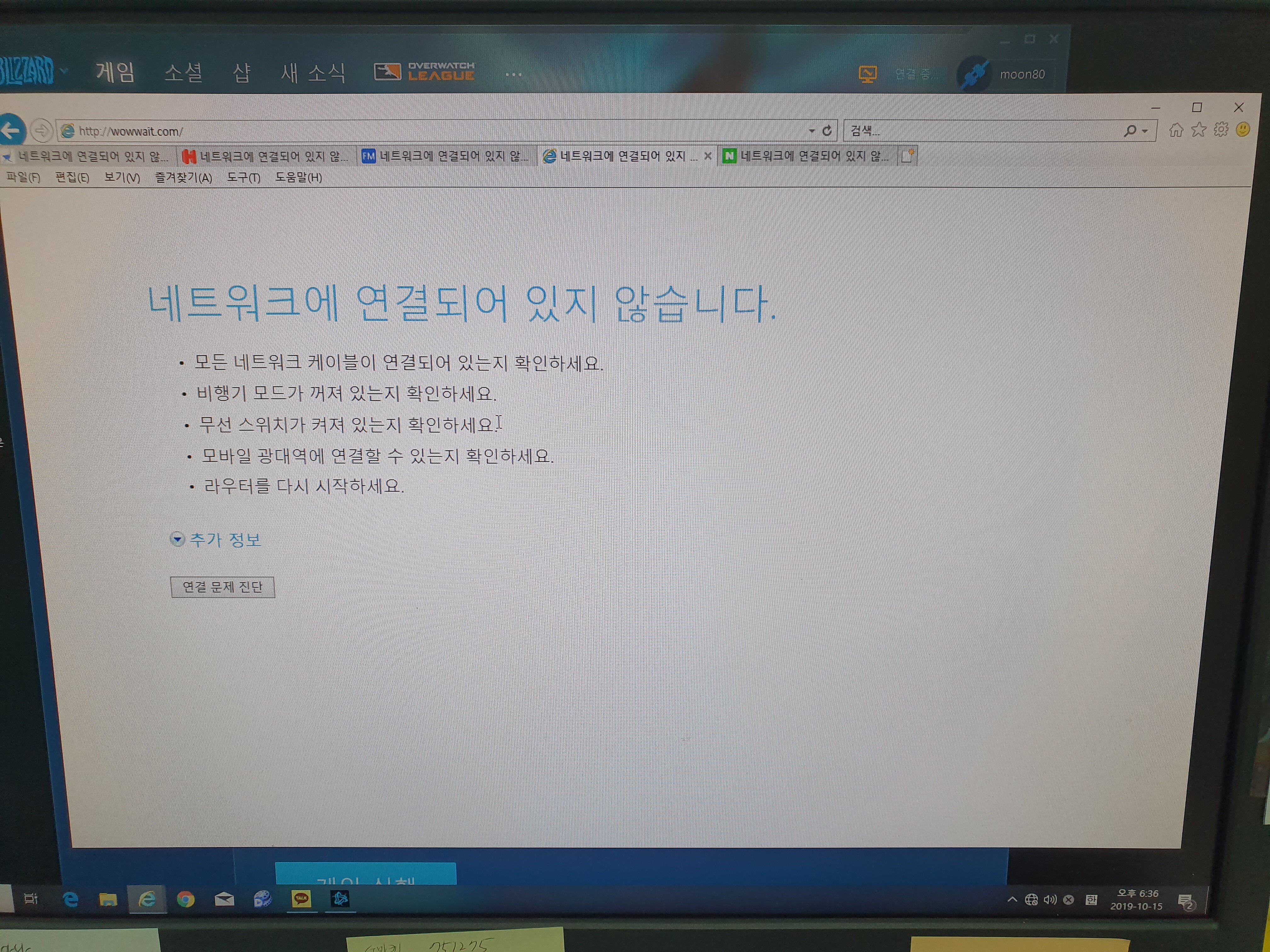This screenshot has width=1270, height=952.
Task: Click the 연결 문제 진단 button
Action: coord(223,587)
